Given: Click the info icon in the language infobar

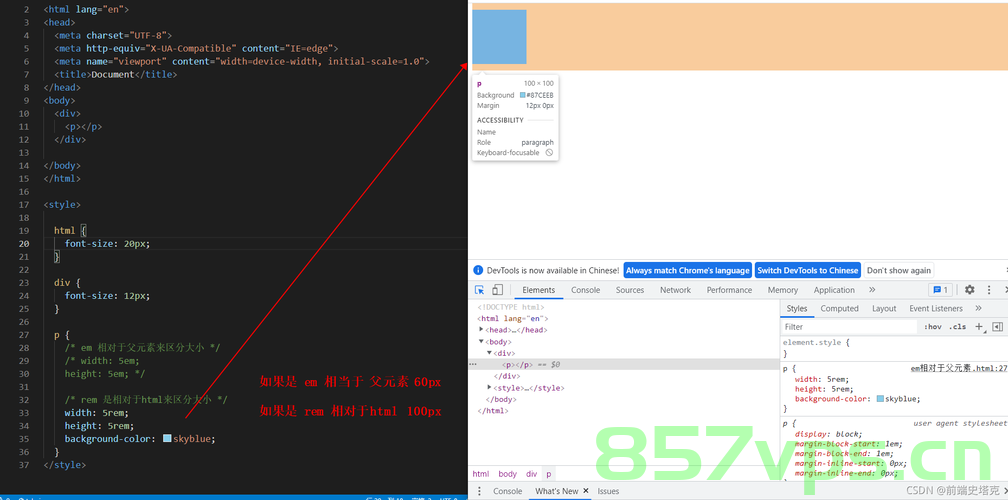Looking at the screenshot, I should pos(478,271).
